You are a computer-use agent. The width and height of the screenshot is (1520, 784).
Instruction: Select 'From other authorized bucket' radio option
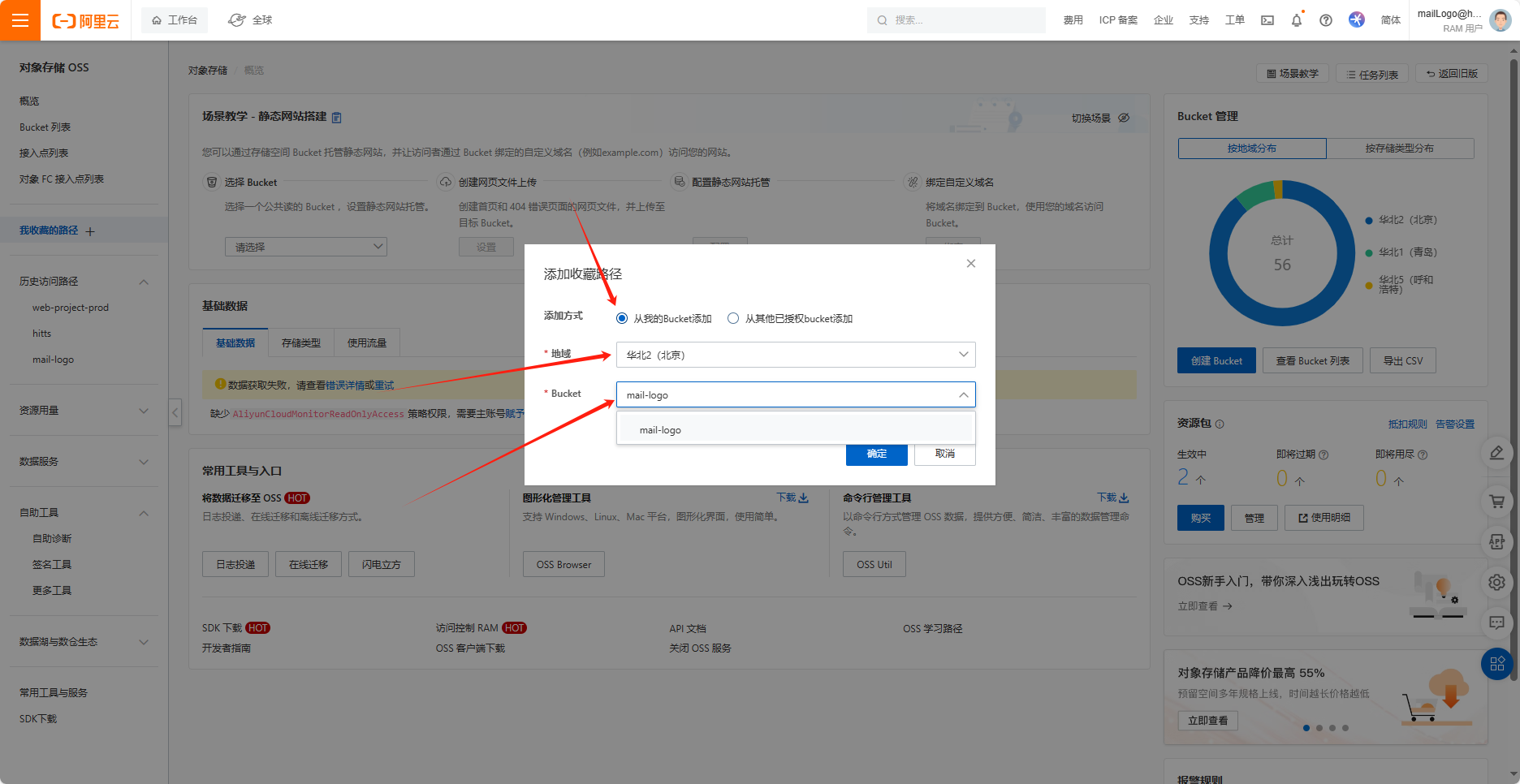733,319
